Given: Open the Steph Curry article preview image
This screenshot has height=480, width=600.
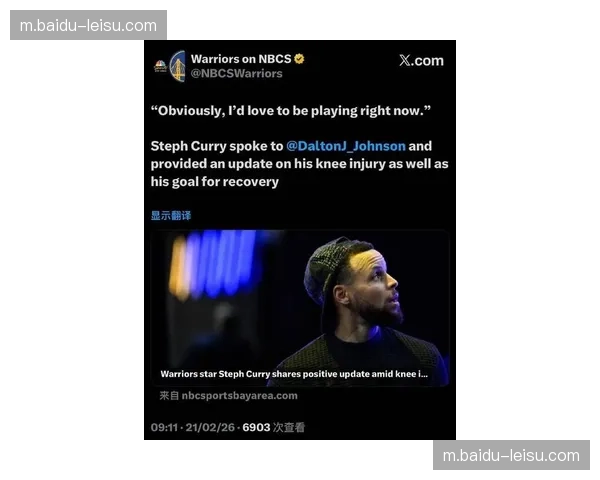Looking at the screenshot, I should [x=300, y=308].
